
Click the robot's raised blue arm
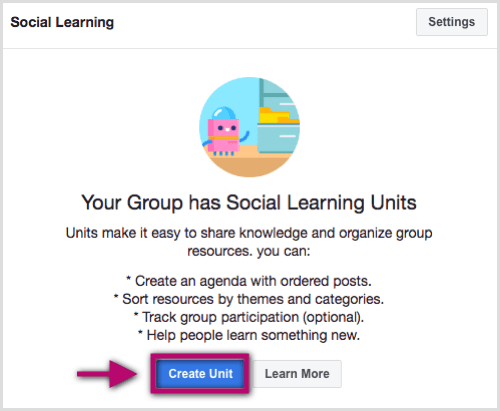(245, 137)
